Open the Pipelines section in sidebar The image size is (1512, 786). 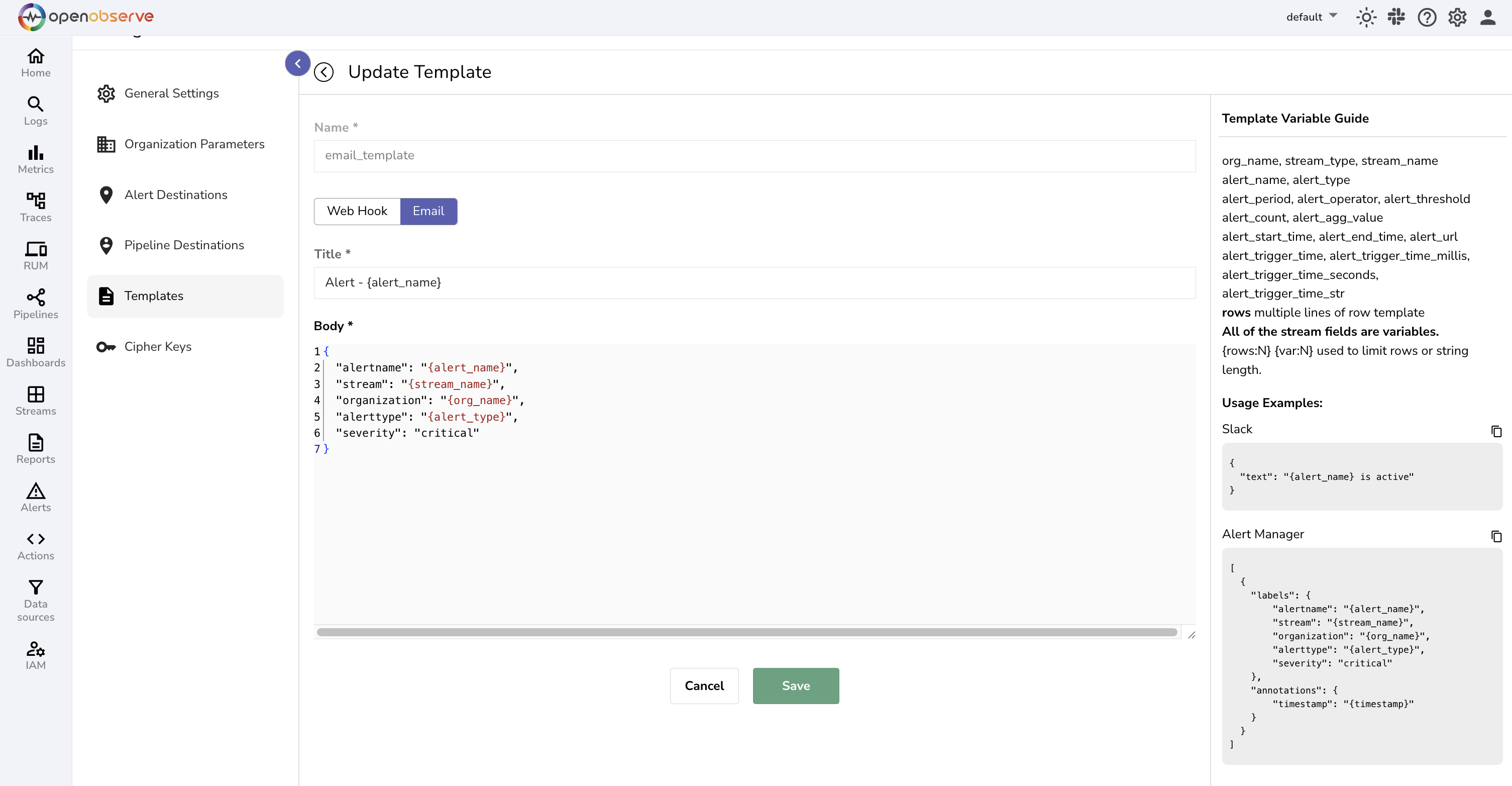coord(35,304)
